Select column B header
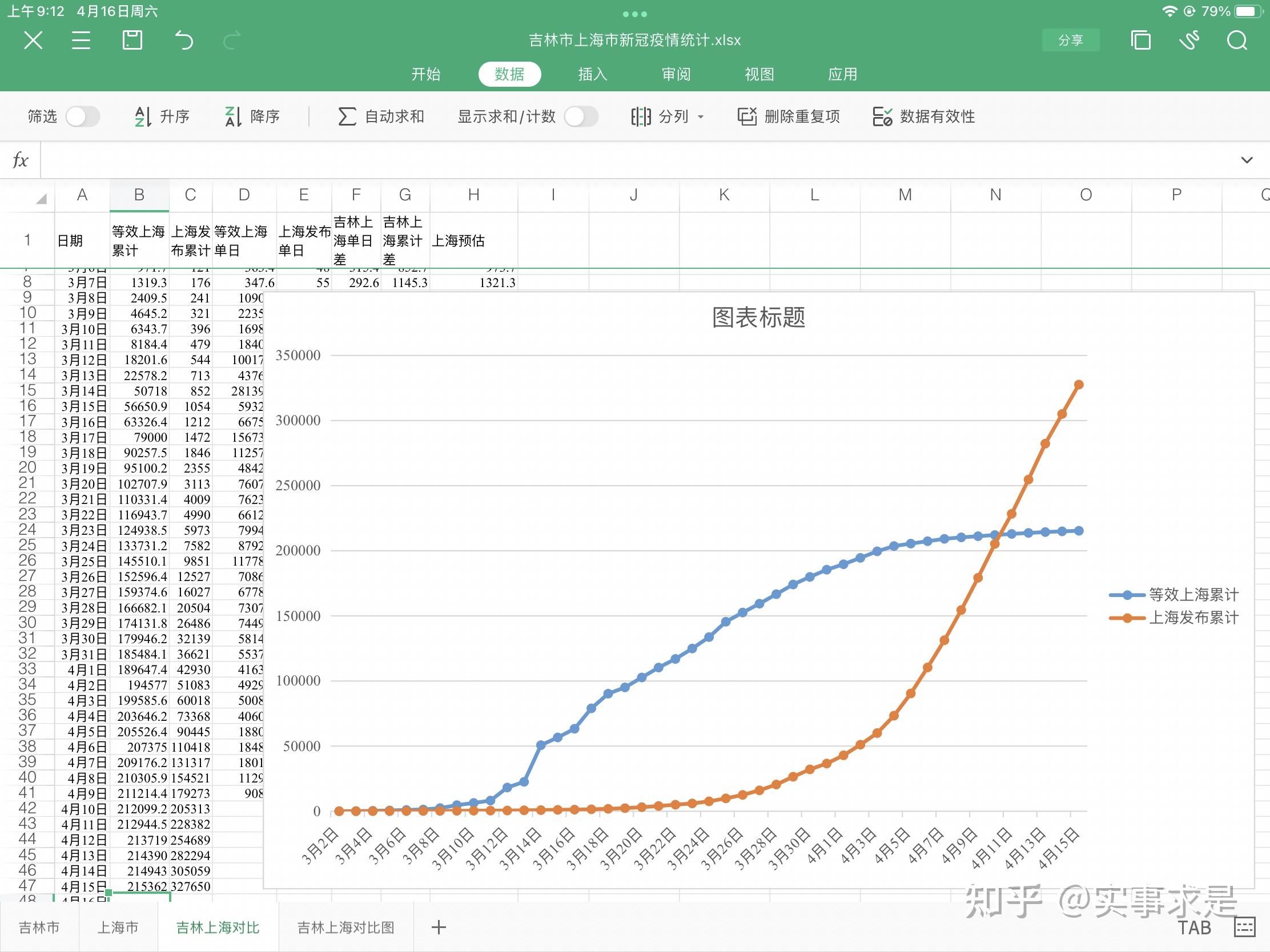This screenshot has width=1270, height=952. click(x=139, y=195)
